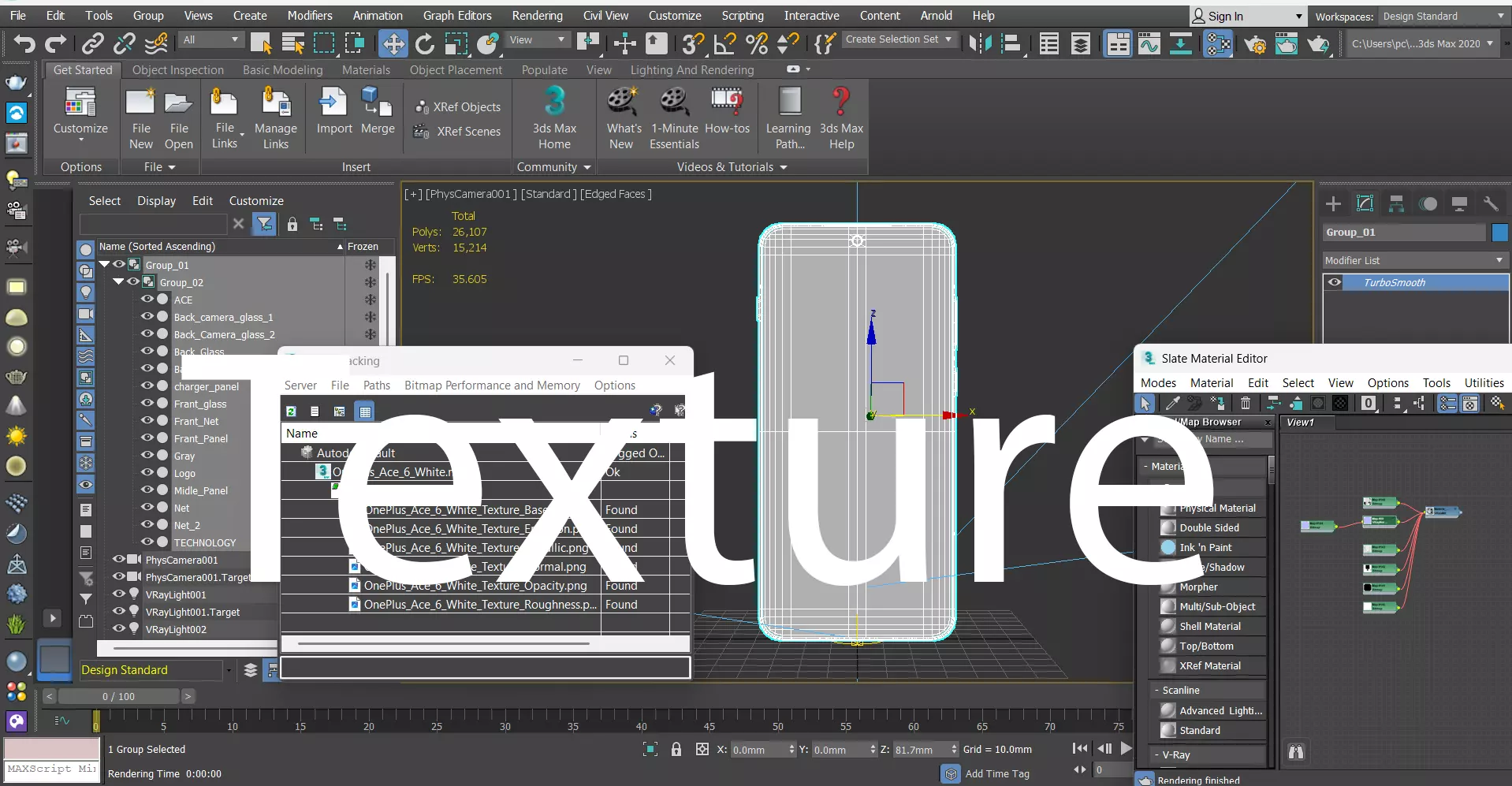Click the Add Time Tag label

click(x=997, y=774)
